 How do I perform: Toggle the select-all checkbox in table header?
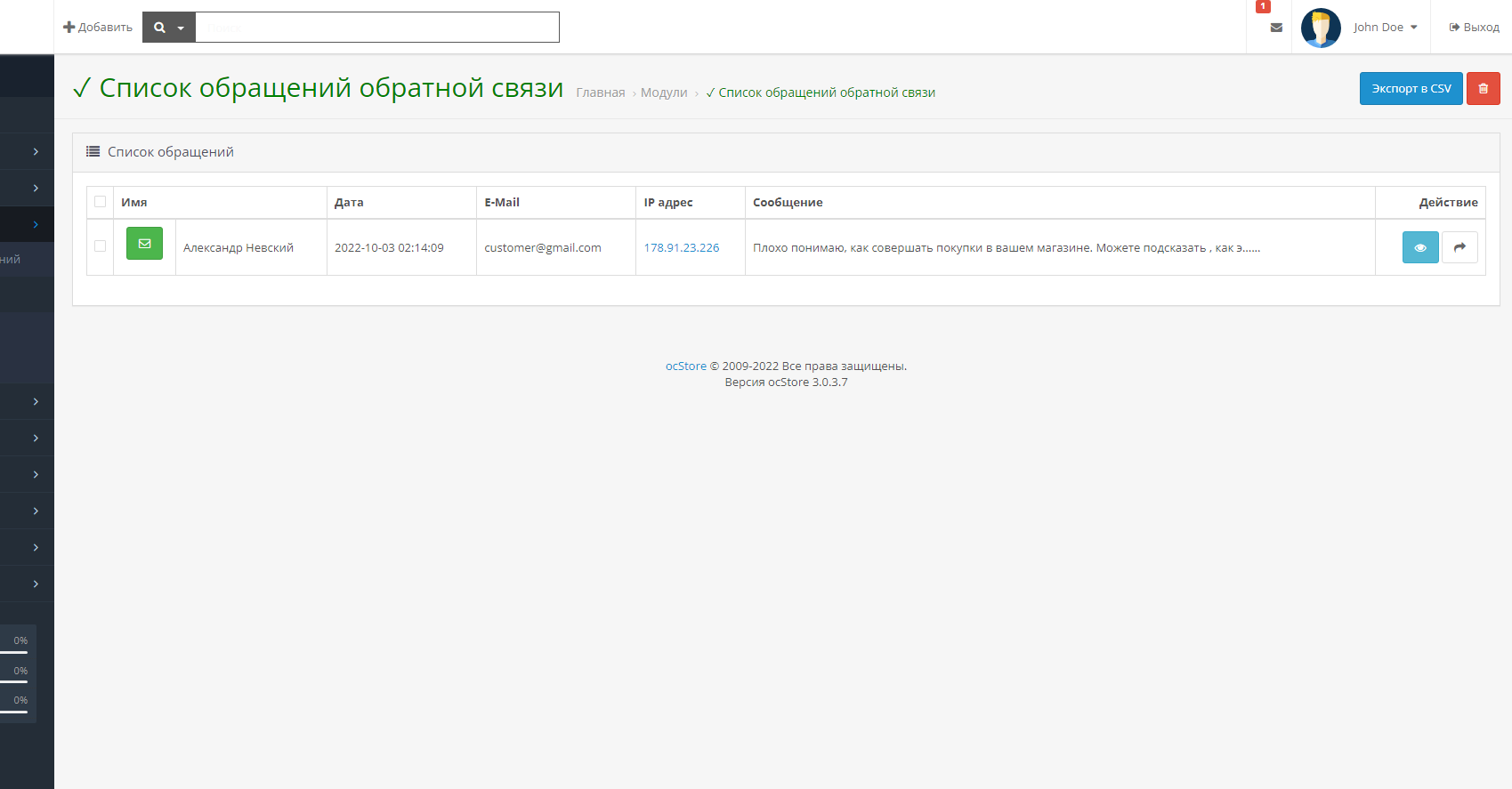100,202
